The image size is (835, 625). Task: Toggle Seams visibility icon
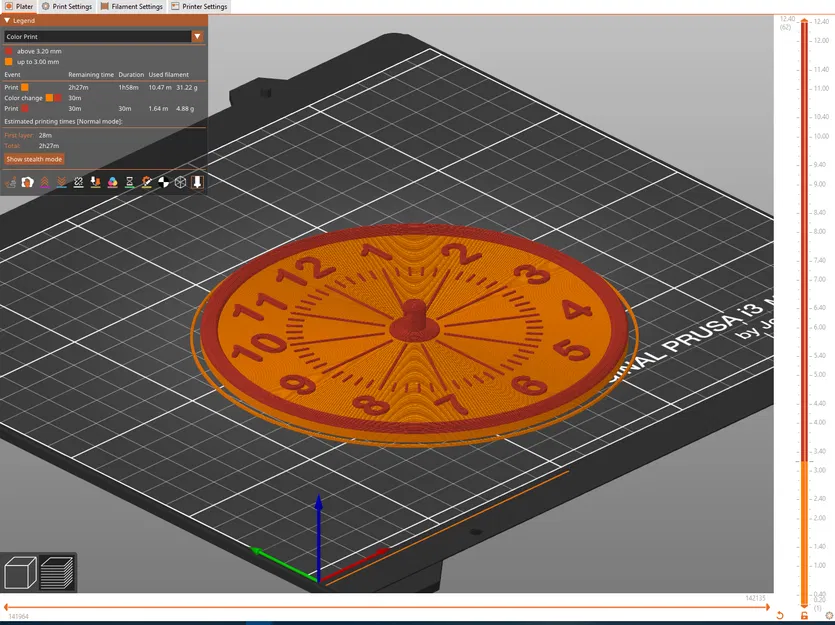coord(79,183)
